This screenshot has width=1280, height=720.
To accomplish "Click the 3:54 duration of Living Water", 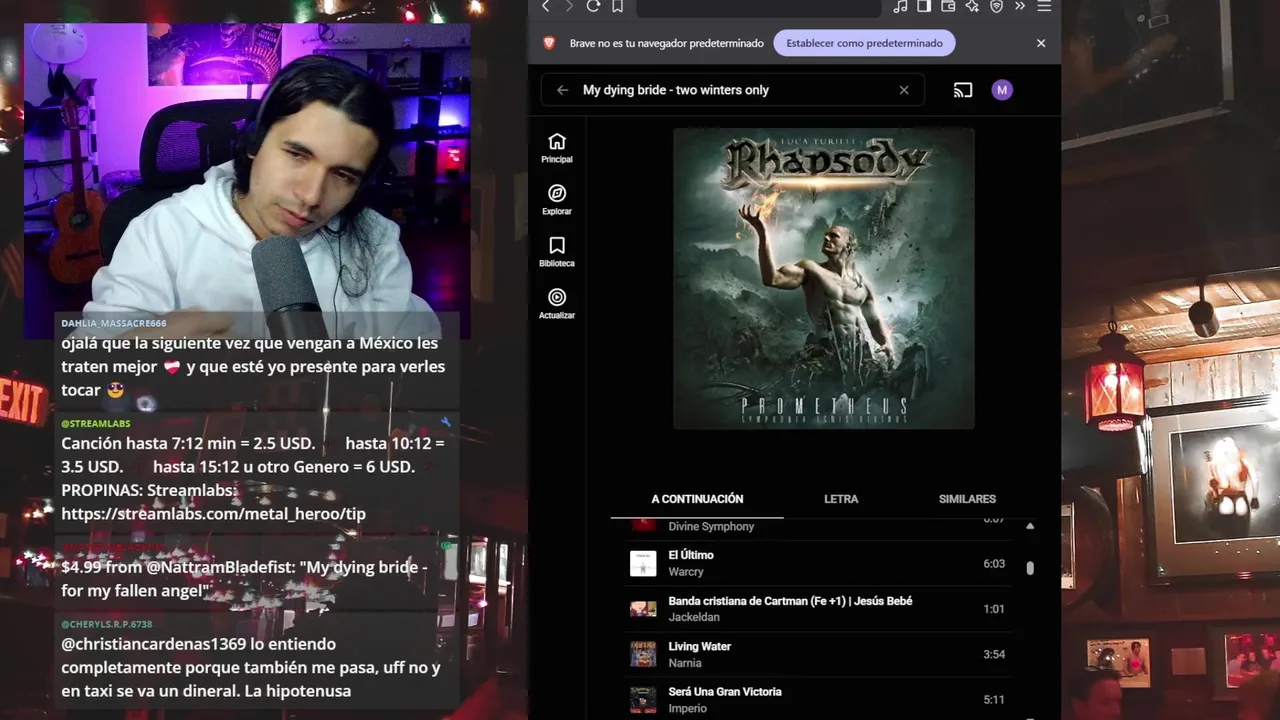I will pyautogui.click(x=994, y=655).
